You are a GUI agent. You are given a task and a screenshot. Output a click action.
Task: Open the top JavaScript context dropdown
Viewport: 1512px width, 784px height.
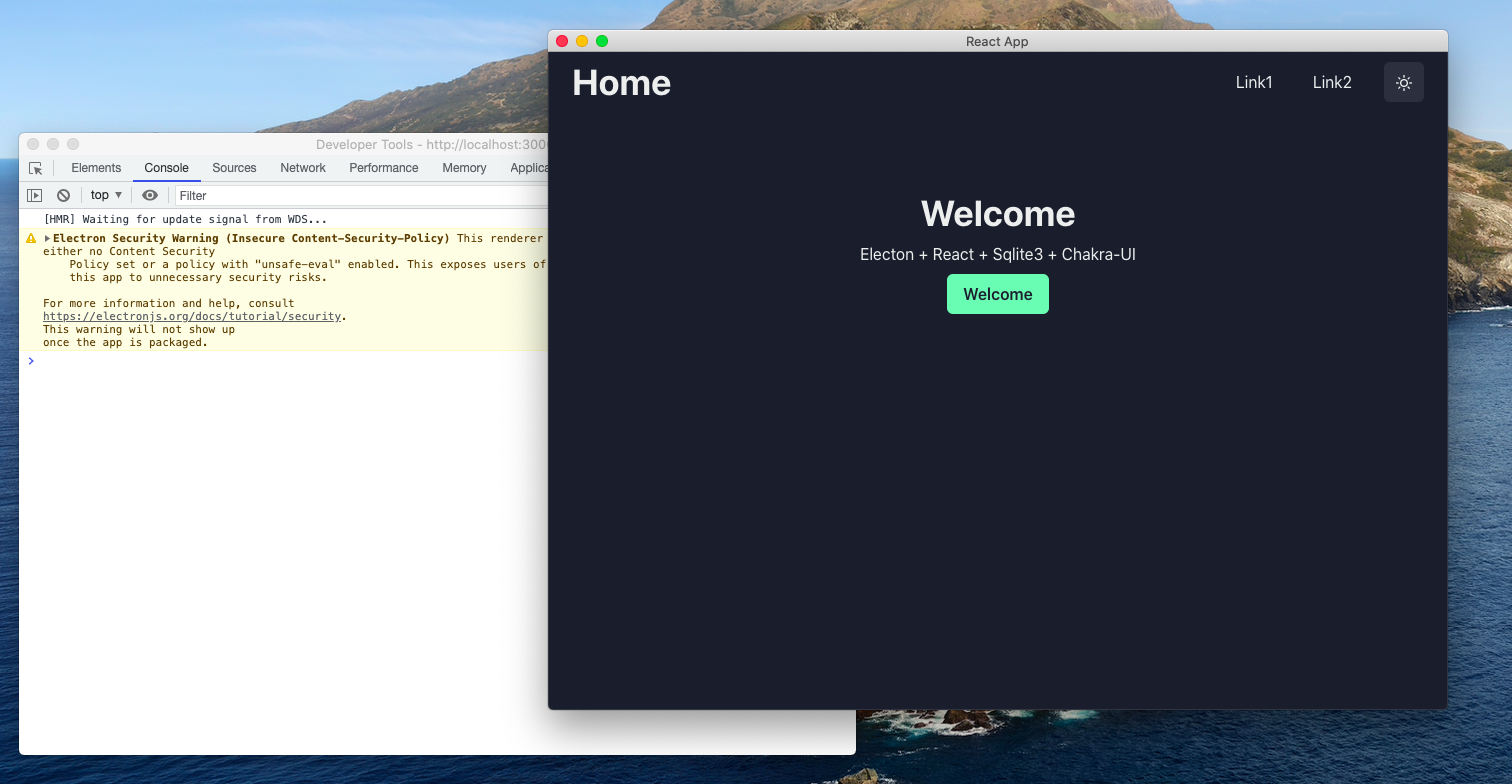coord(106,195)
